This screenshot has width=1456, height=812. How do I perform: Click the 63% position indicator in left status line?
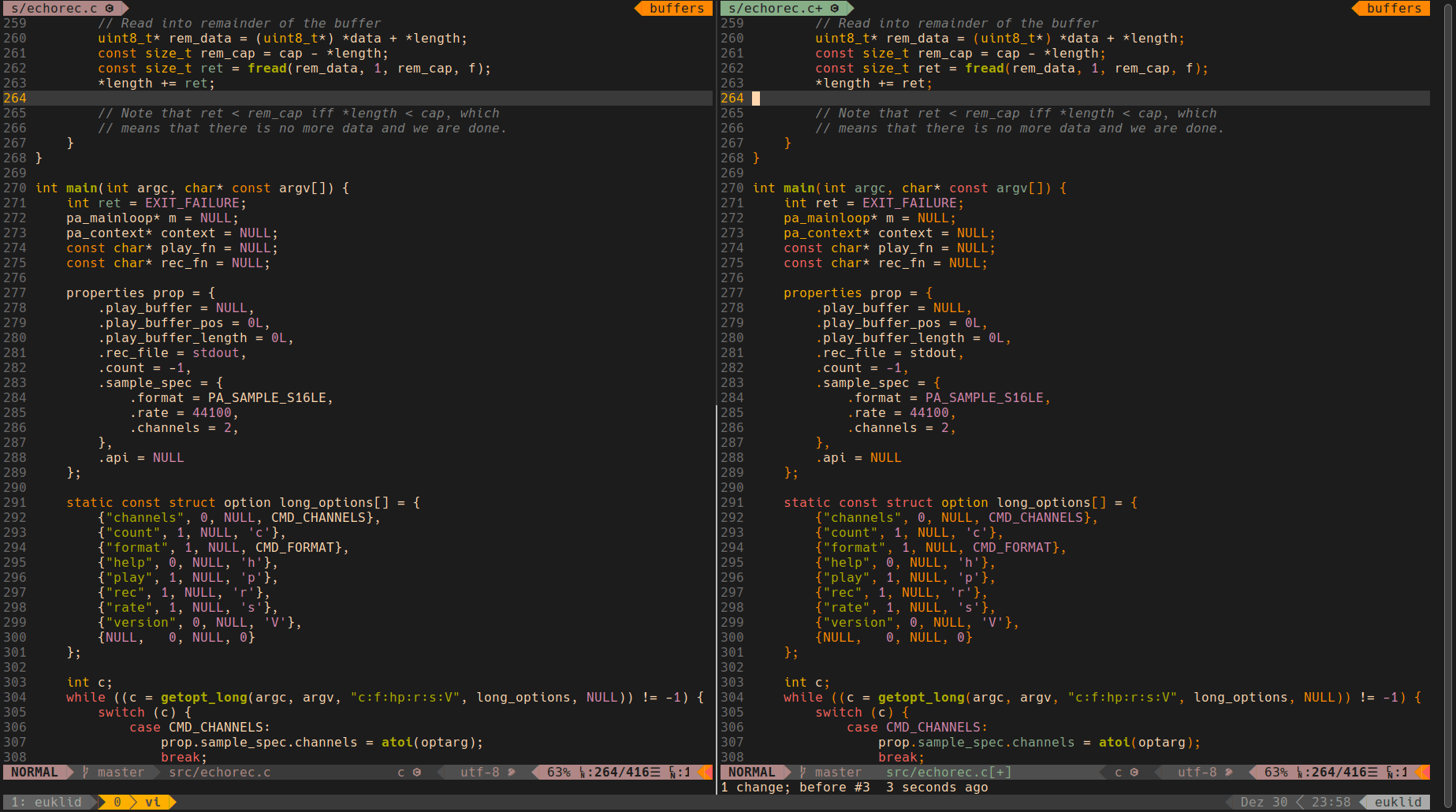click(x=559, y=773)
